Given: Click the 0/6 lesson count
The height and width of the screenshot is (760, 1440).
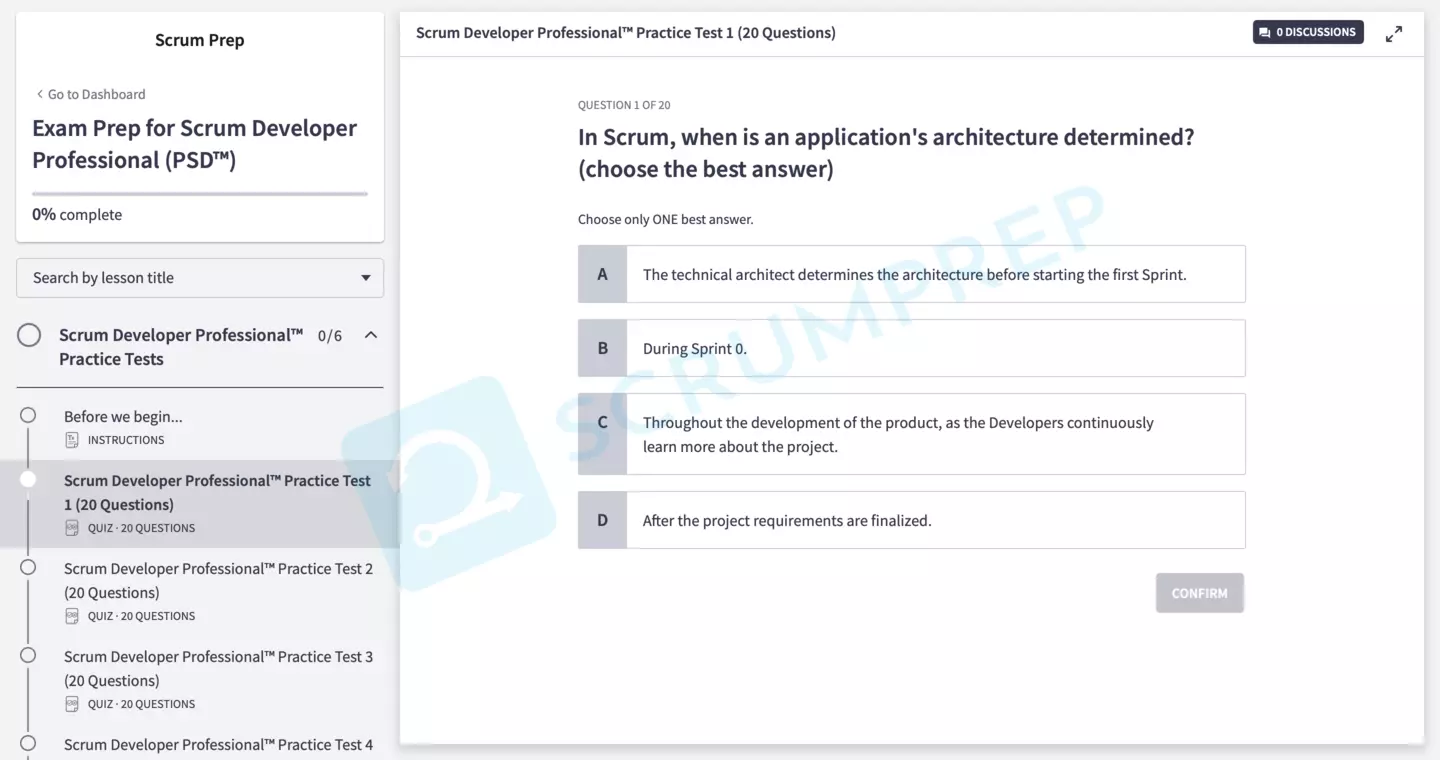Looking at the screenshot, I should (x=330, y=336).
